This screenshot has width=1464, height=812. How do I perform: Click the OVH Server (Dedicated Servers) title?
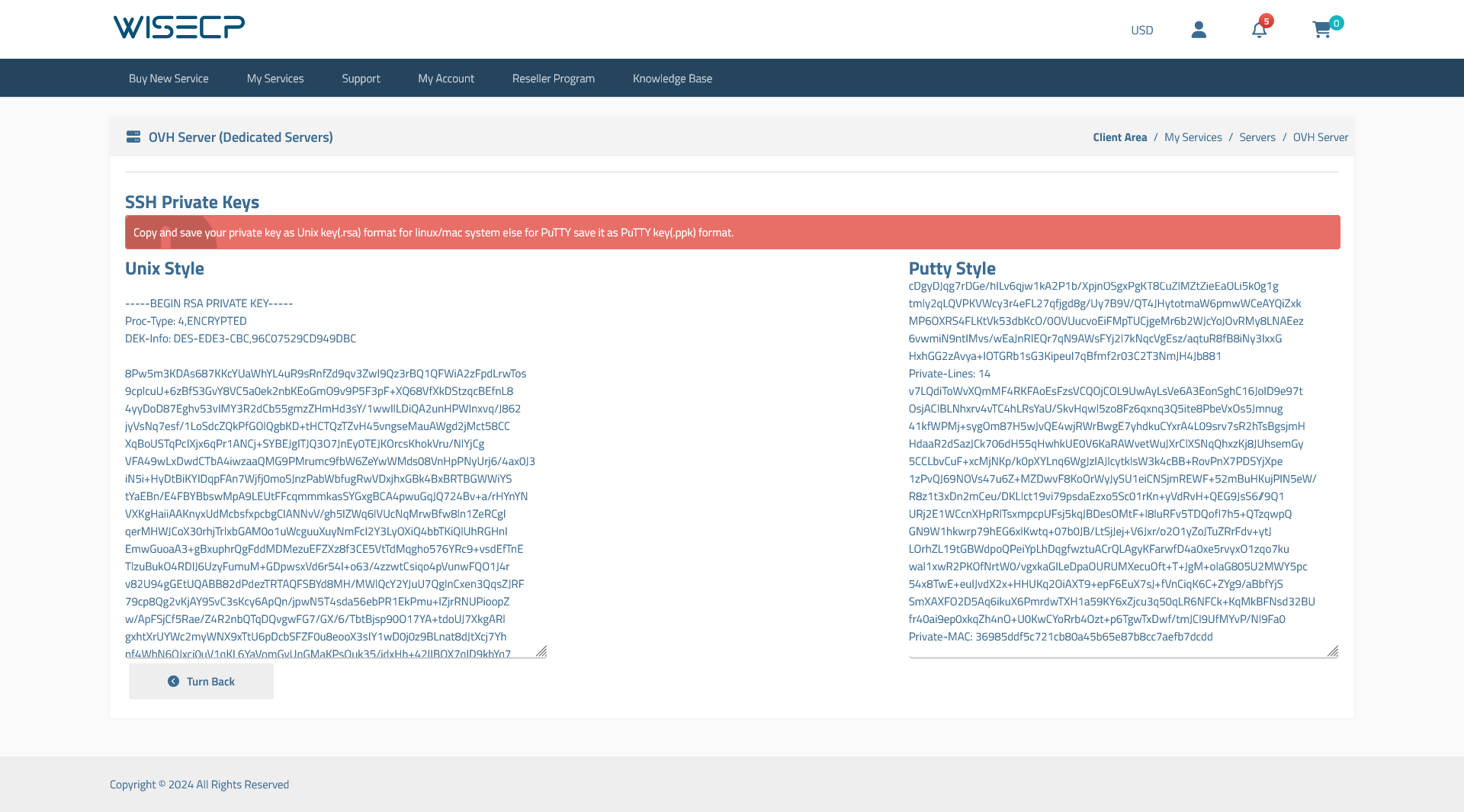241,137
